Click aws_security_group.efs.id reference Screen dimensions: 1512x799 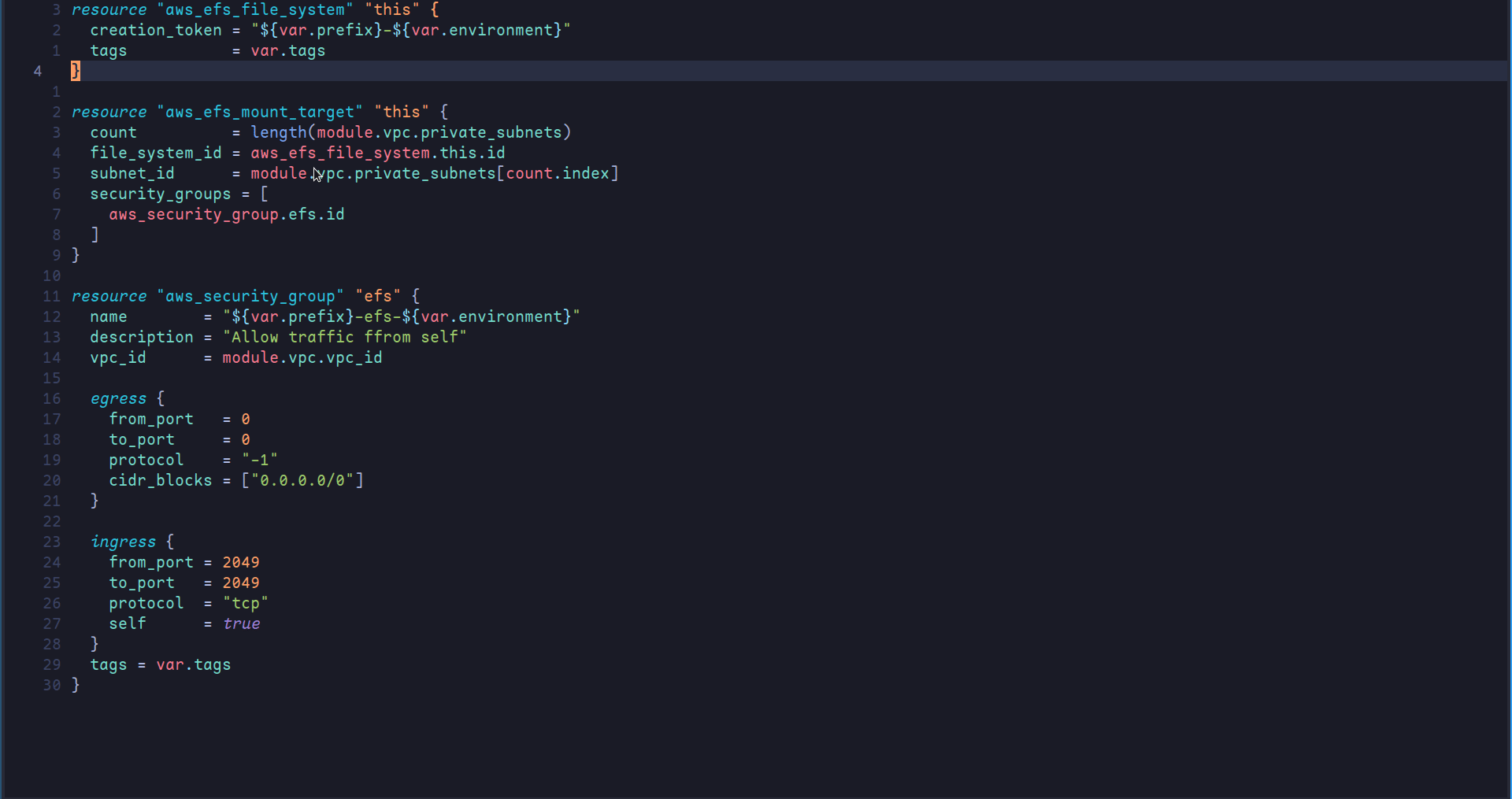(x=227, y=214)
